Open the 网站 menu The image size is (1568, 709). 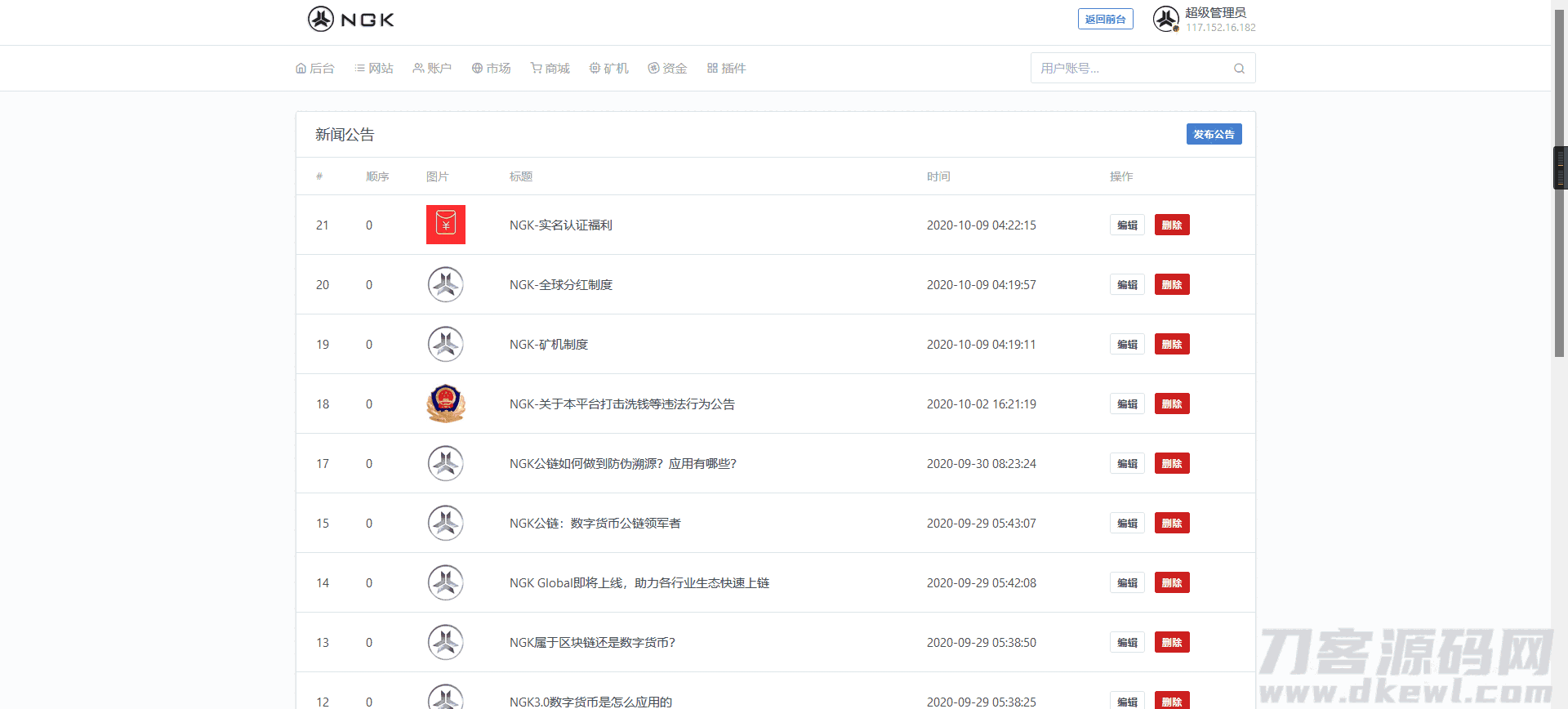click(x=374, y=69)
